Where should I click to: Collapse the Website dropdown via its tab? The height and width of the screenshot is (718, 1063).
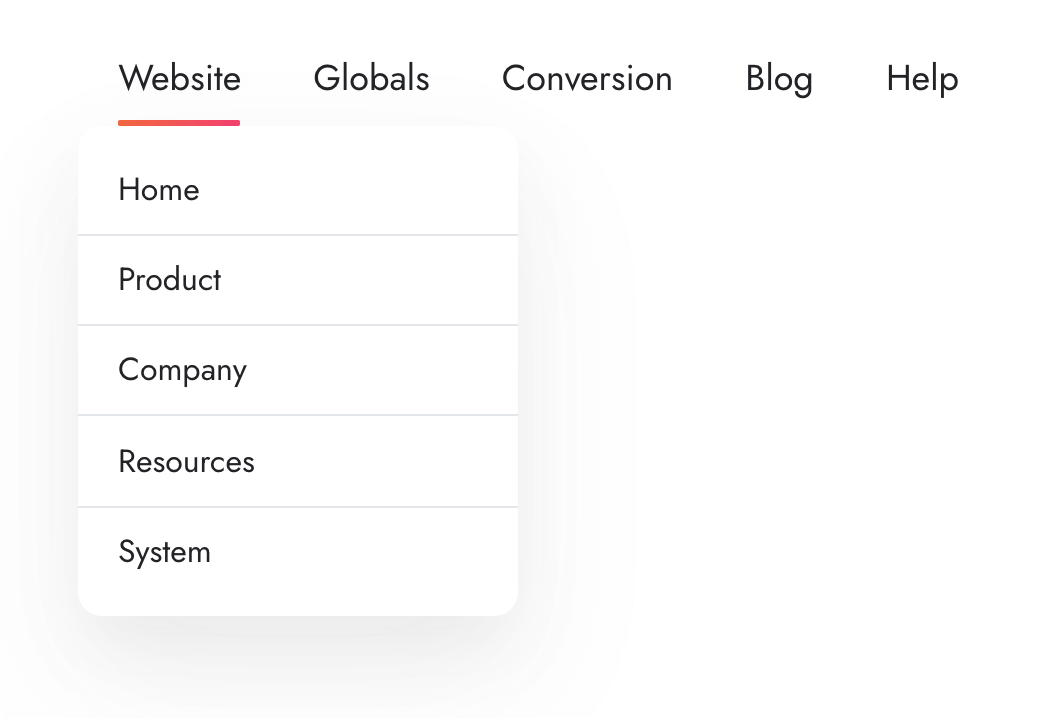click(x=179, y=79)
